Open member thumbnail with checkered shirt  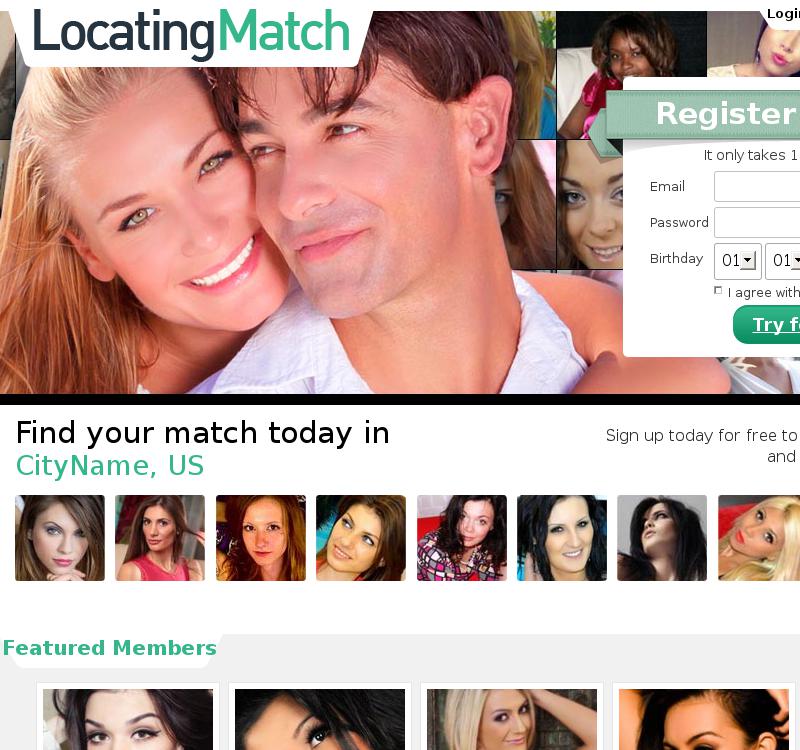pos(462,538)
